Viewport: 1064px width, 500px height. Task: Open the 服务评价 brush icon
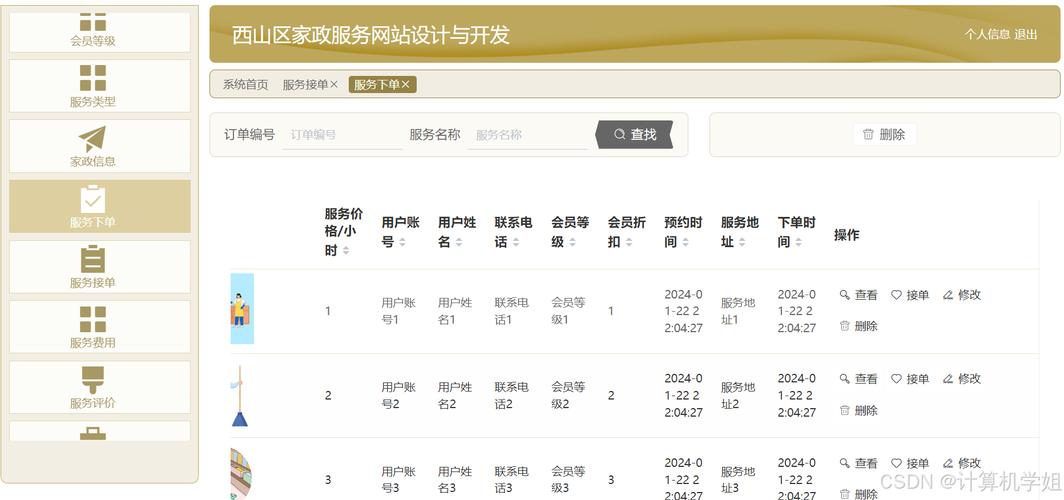93,380
